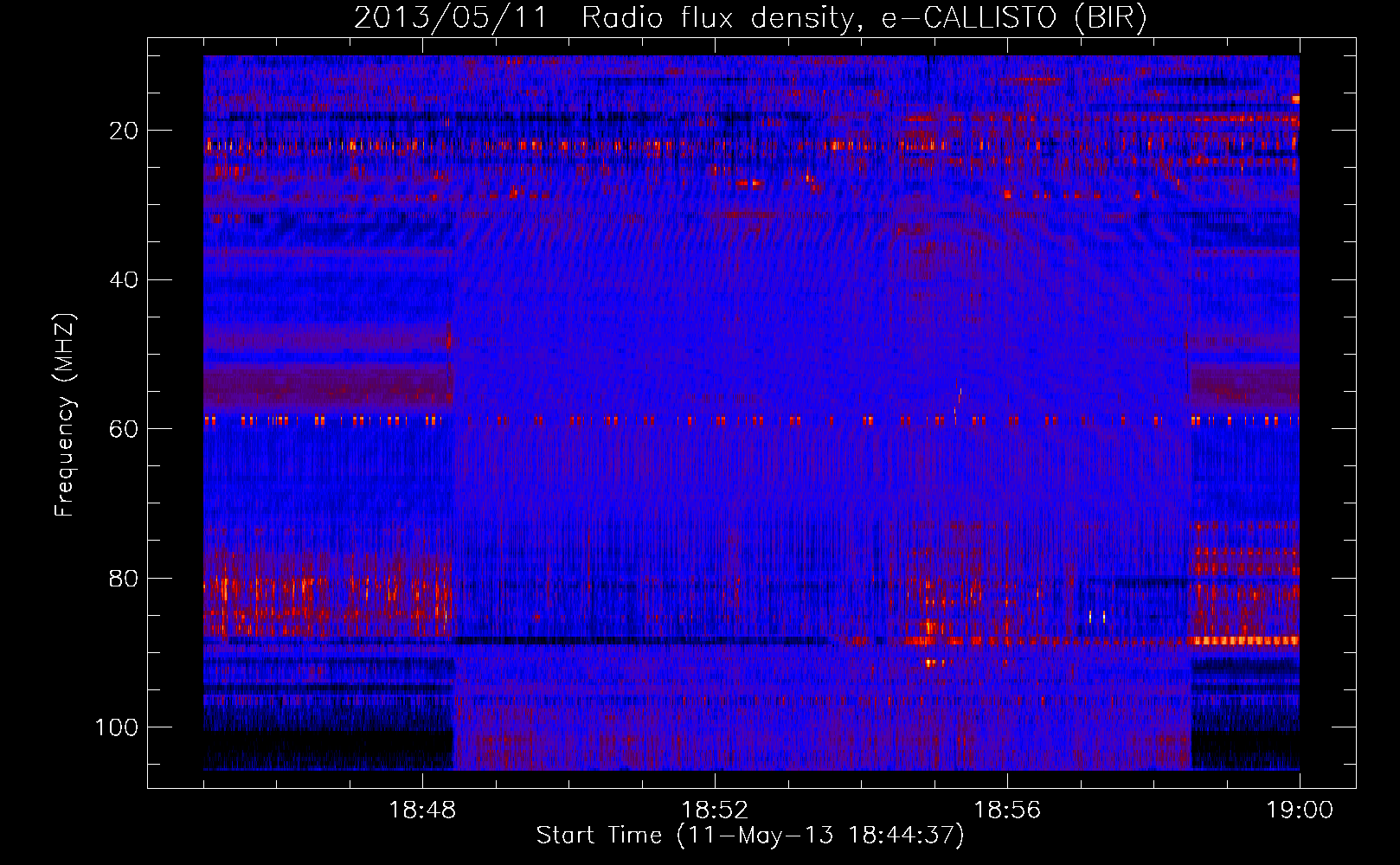The height and width of the screenshot is (865, 1400).
Task: Click the 100 MHz frequency tick label
Action: click(x=117, y=727)
